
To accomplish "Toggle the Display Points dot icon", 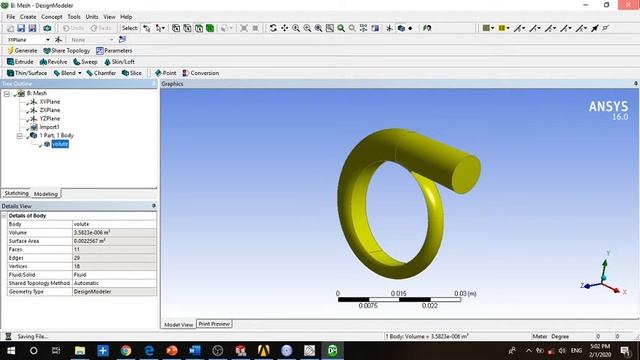I will pos(410,28).
